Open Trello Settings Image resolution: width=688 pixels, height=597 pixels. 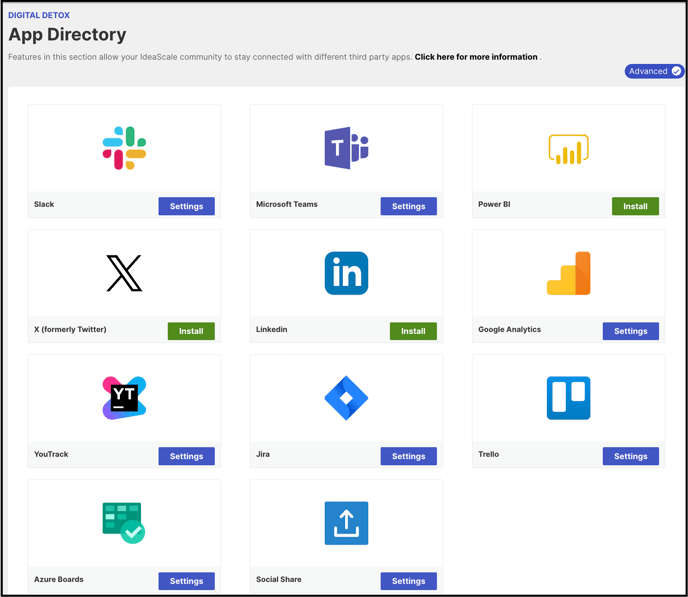click(631, 456)
